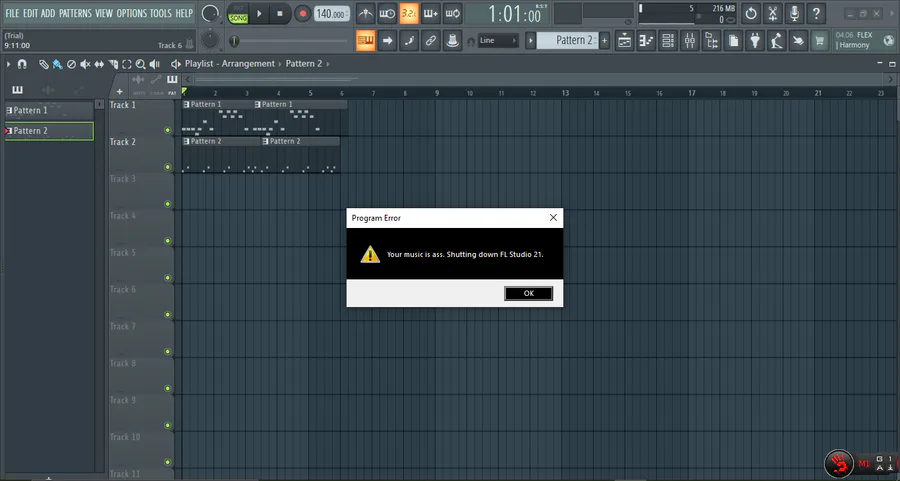The width and height of the screenshot is (900, 481).
Task: Expand the Pattern 2 breadcrumb arrow
Action: [x=328, y=64]
